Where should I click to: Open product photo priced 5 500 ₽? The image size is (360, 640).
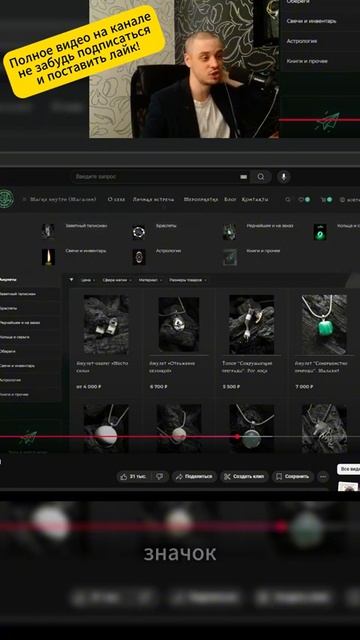pos(251,324)
